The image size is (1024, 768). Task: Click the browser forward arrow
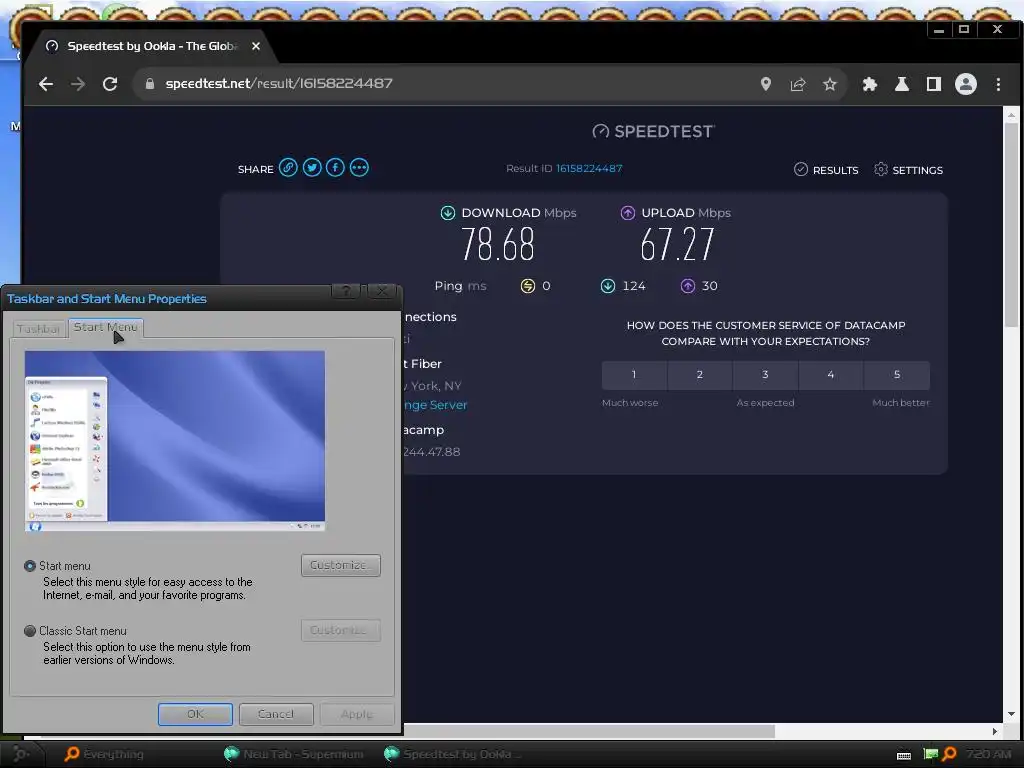click(x=78, y=84)
